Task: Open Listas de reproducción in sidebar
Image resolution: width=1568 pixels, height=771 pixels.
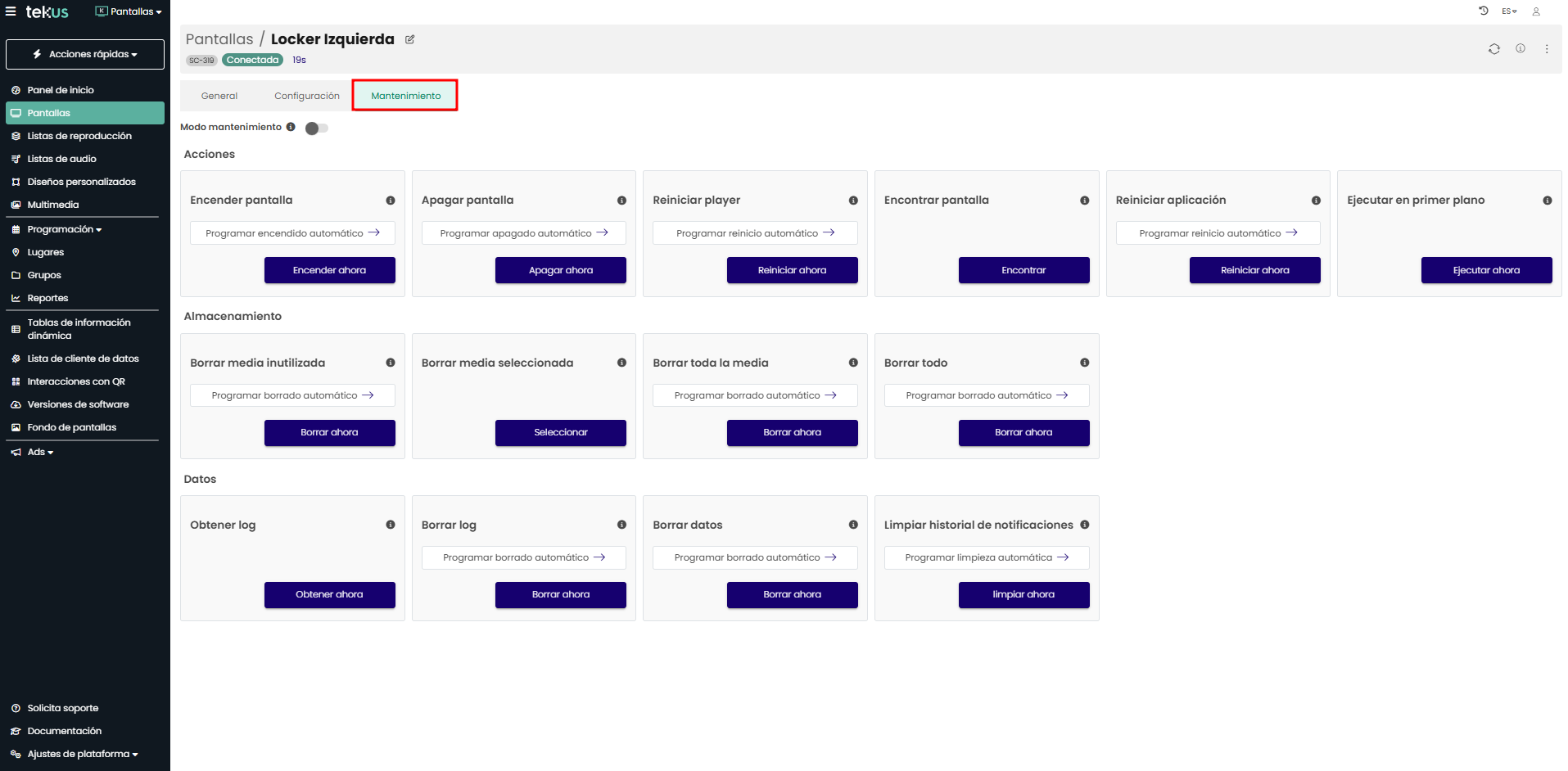Action: [x=79, y=136]
